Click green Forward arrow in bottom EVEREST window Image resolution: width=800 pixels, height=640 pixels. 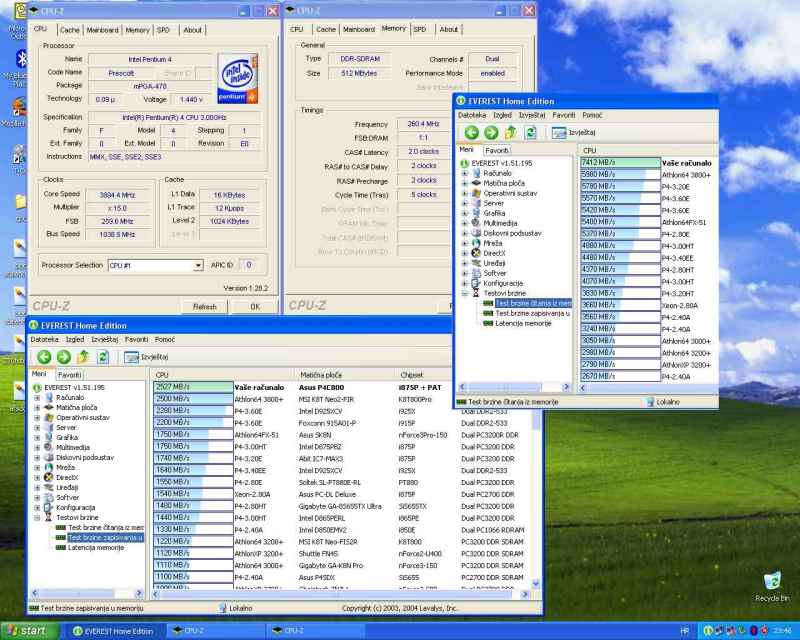pyautogui.click(x=64, y=357)
